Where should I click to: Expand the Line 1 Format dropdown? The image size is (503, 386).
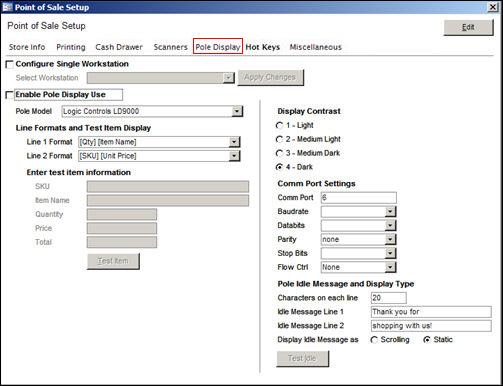[x=234, y=142]
